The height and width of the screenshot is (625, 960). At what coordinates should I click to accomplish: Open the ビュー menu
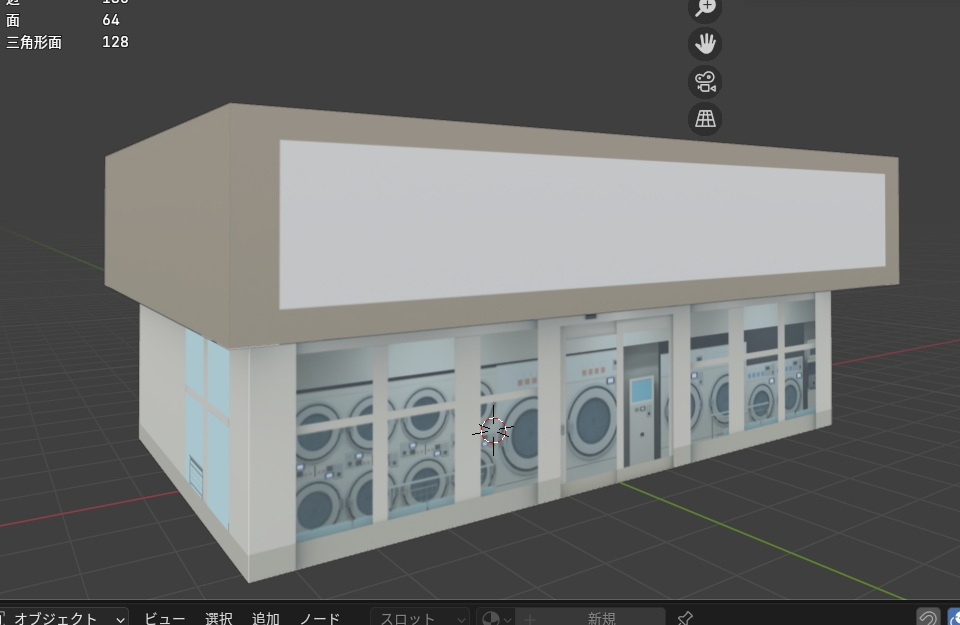click(165, 618)
